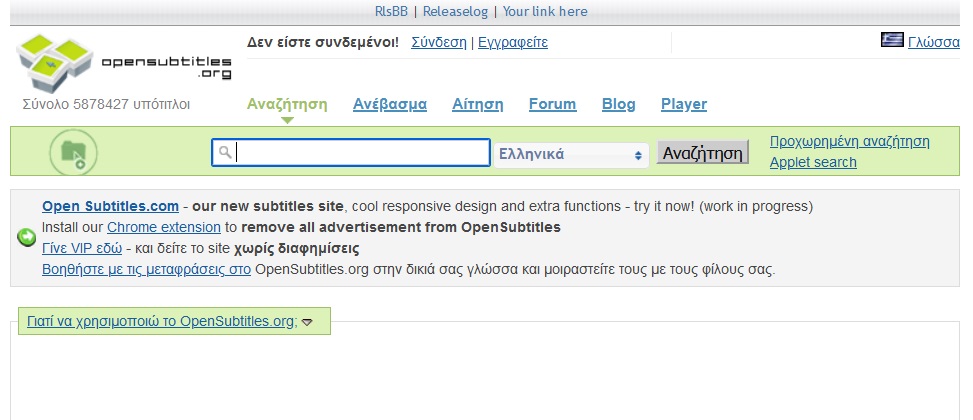Screen dimensions: 973x420
Task: Switch to the Ανέβασμα tab
Action: pos(390,104)
